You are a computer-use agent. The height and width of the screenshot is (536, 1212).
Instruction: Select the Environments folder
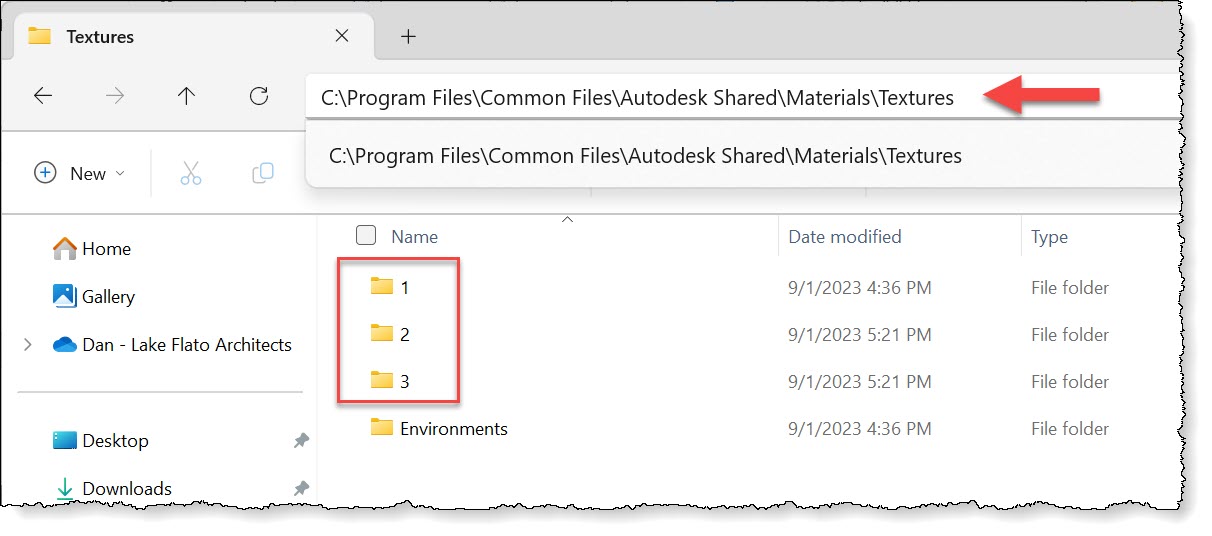point(452,429)
